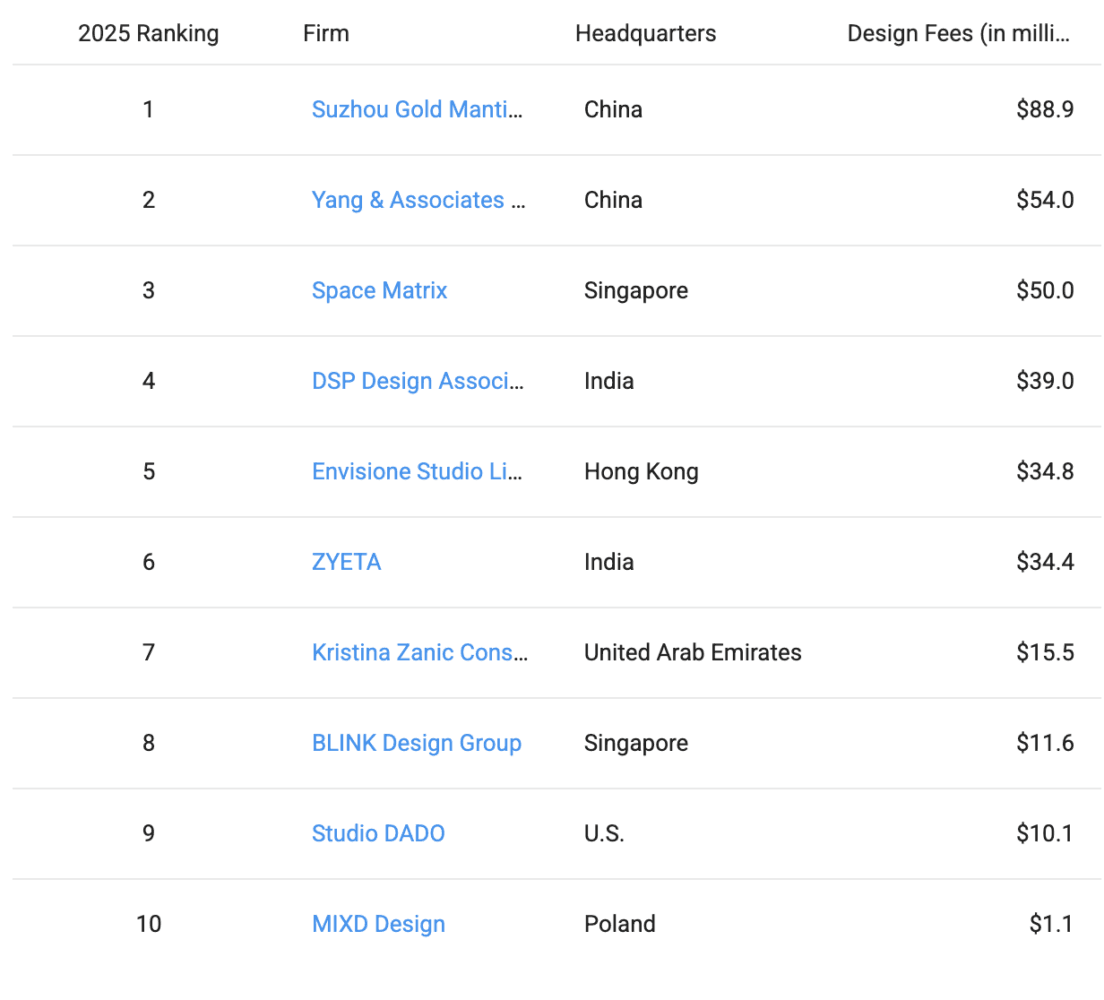Open the DSP Design Associ... firm link
The height and width of the screenshot is (1000, 1104).
[x=418, y=382]
